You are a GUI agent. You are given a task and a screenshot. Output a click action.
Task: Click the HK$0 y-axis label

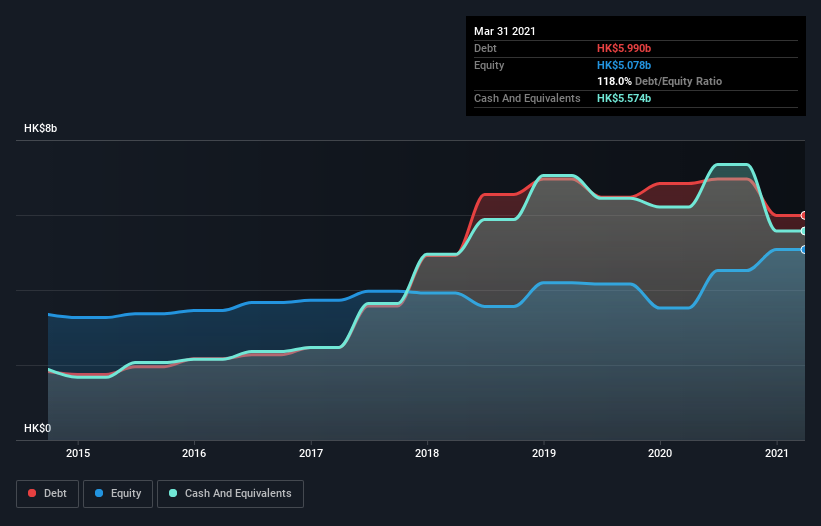tap(38, 429)
